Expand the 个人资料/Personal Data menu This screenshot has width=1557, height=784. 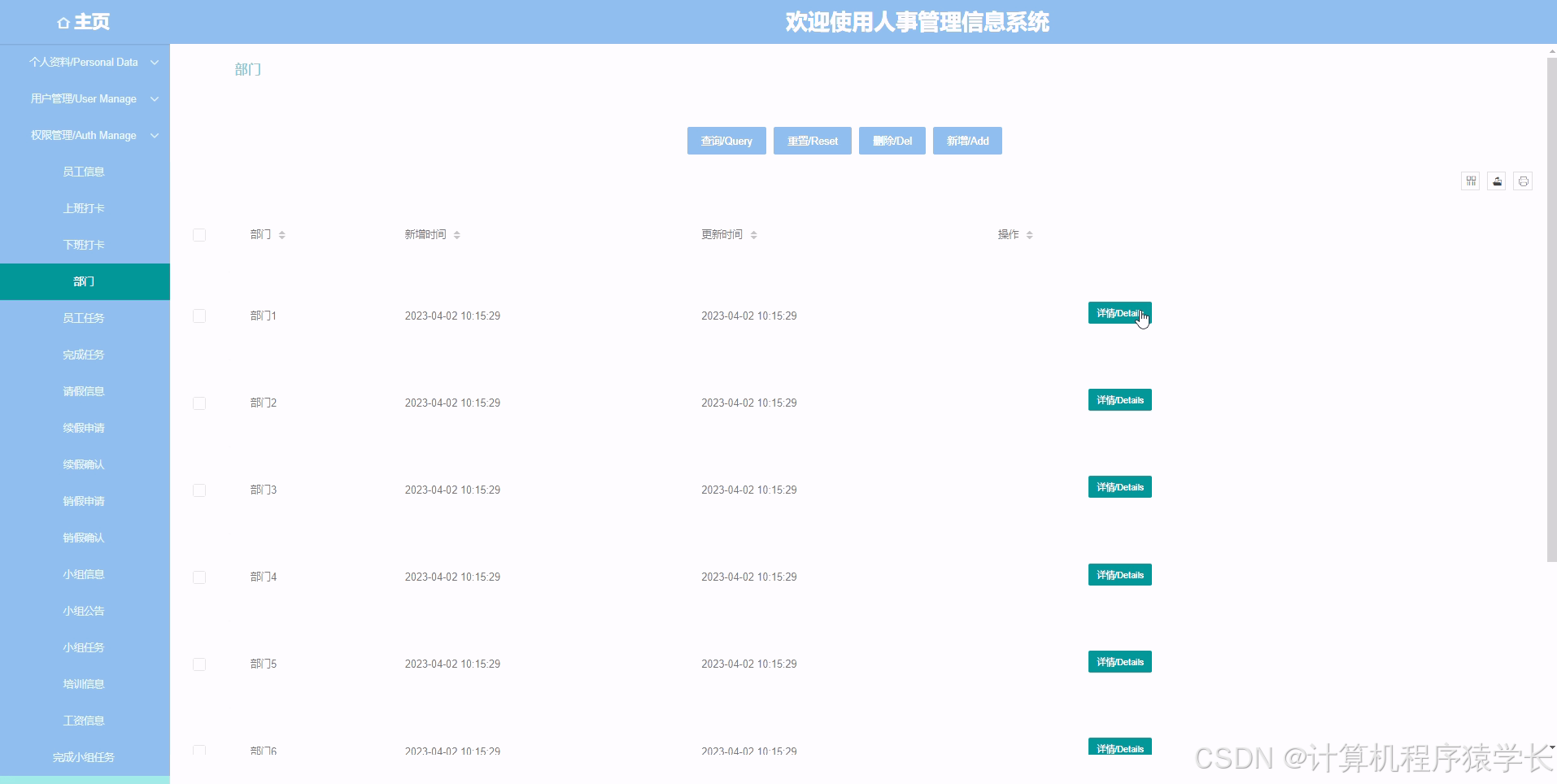coord(84,62)
